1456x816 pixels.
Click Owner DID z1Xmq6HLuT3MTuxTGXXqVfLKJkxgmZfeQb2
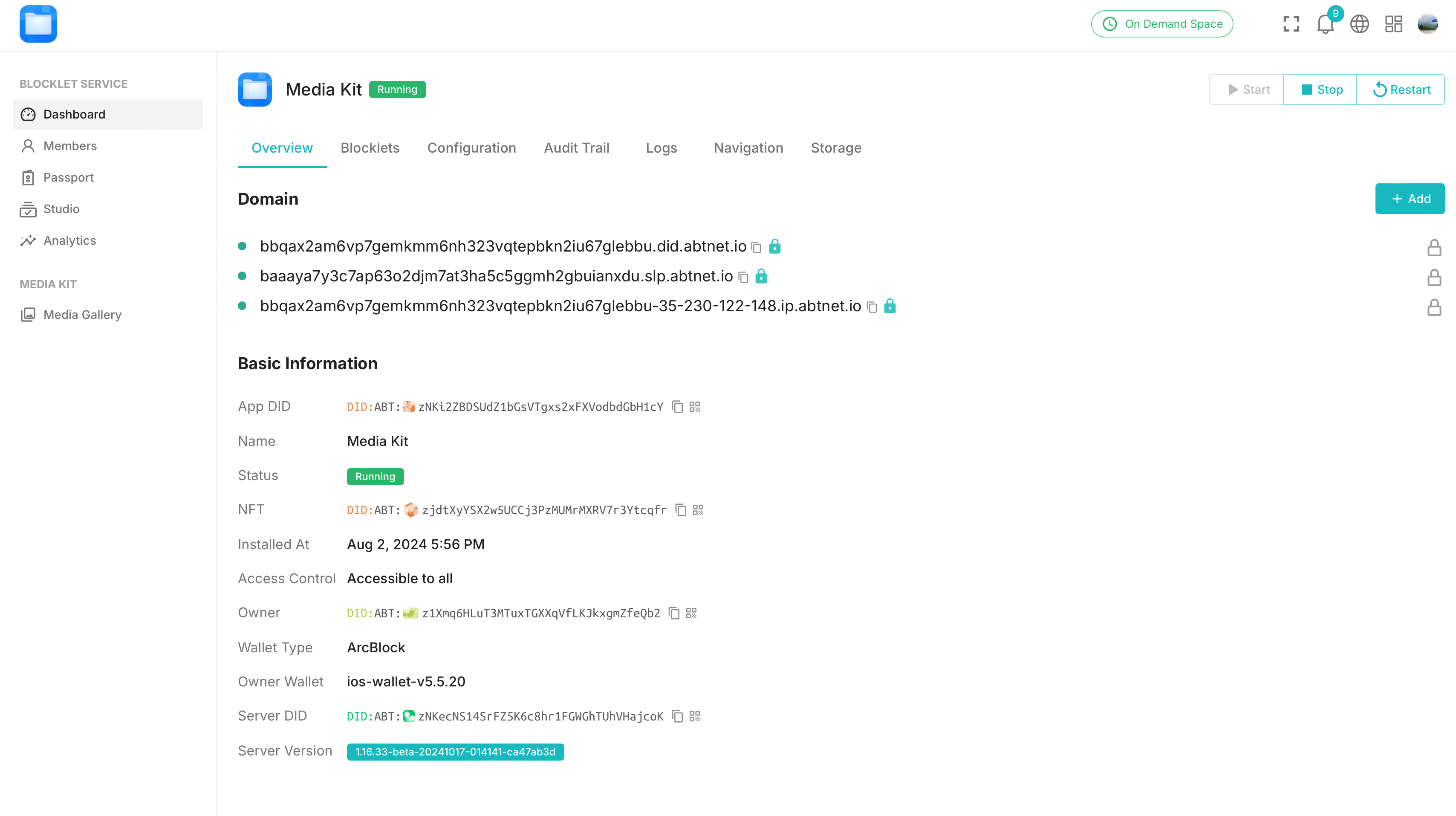point(541,613)
